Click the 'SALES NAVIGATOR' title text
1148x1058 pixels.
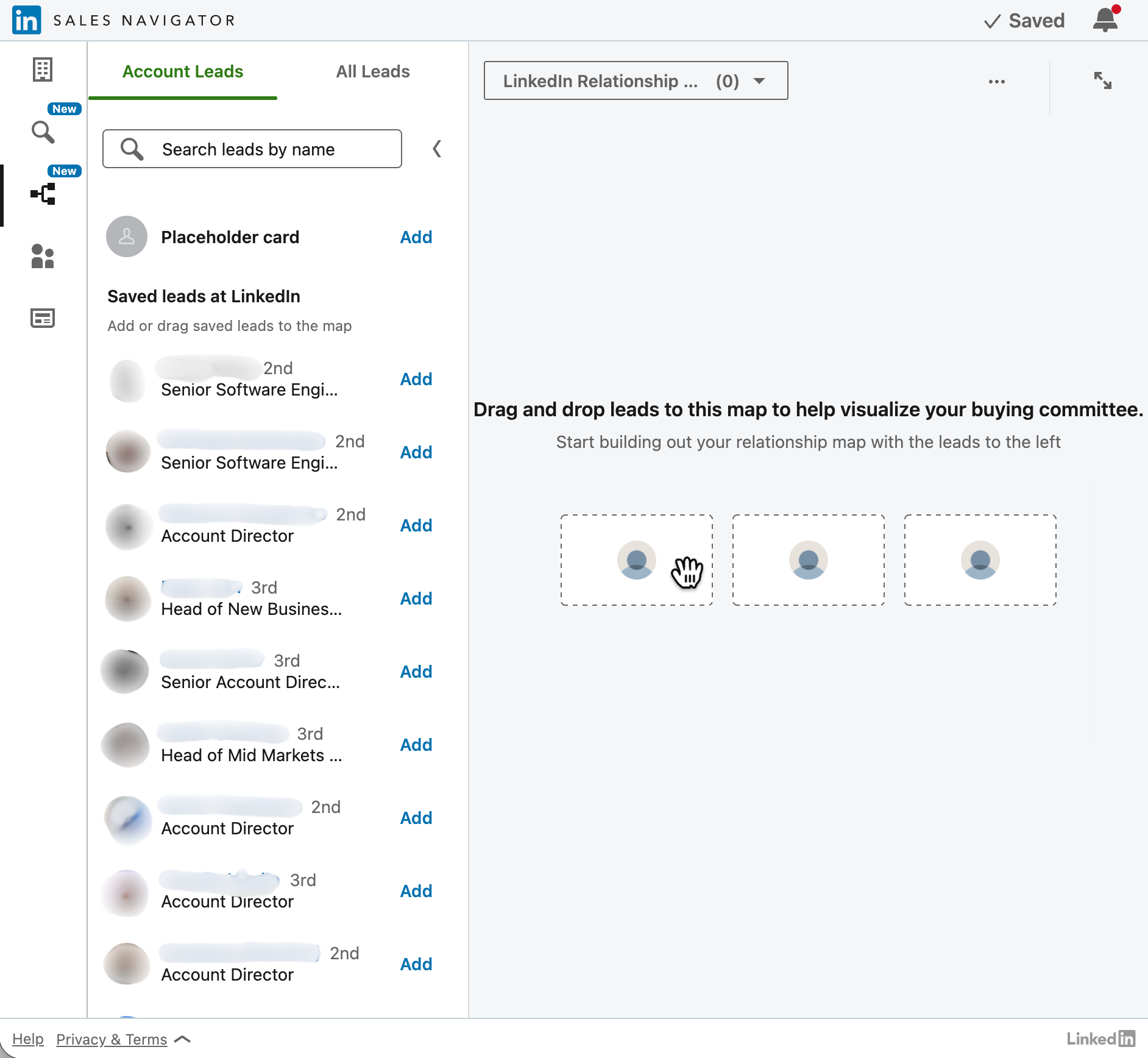pyautogui.click(x=144, y=20)
